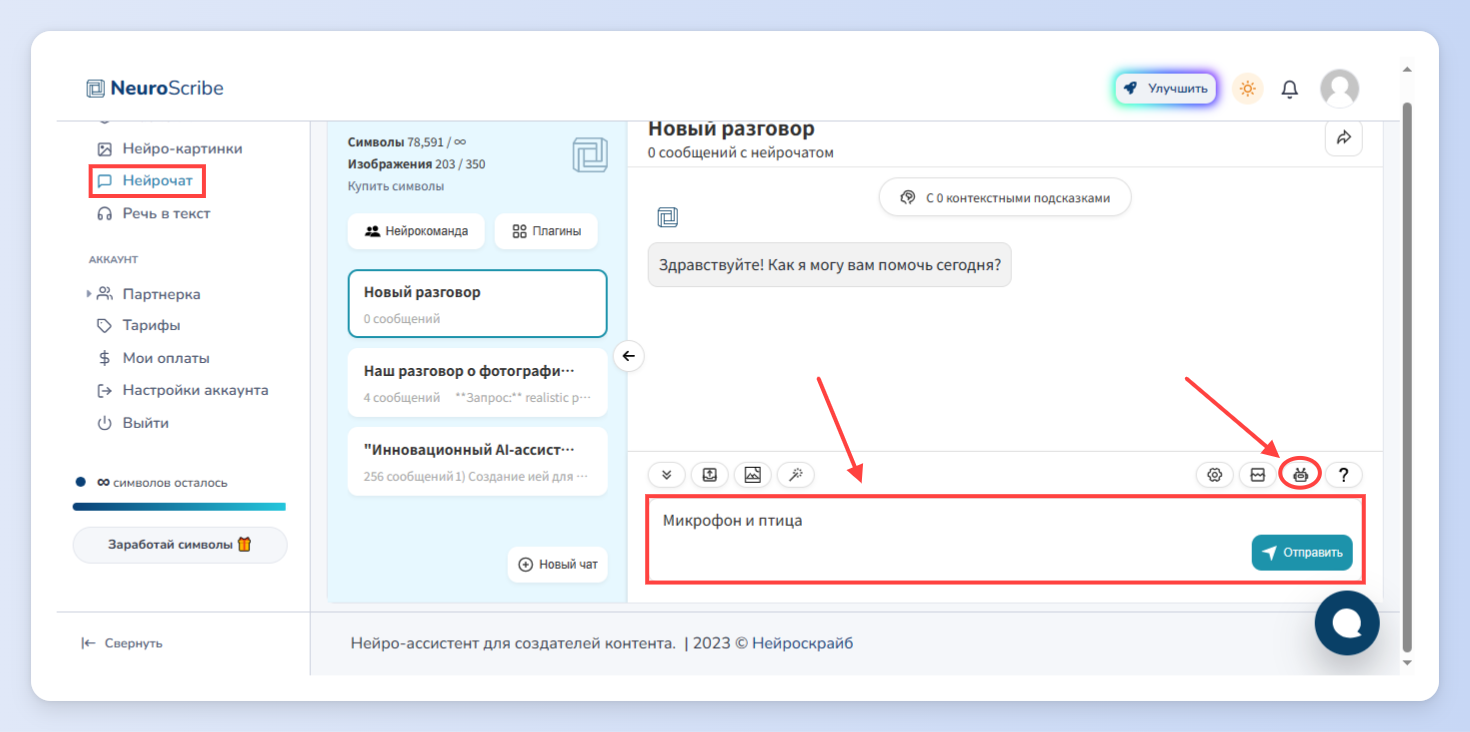The width and height of the screenshot is (1470, 732).
Task: Click the magic wand icon
Action: coord(796,475)
